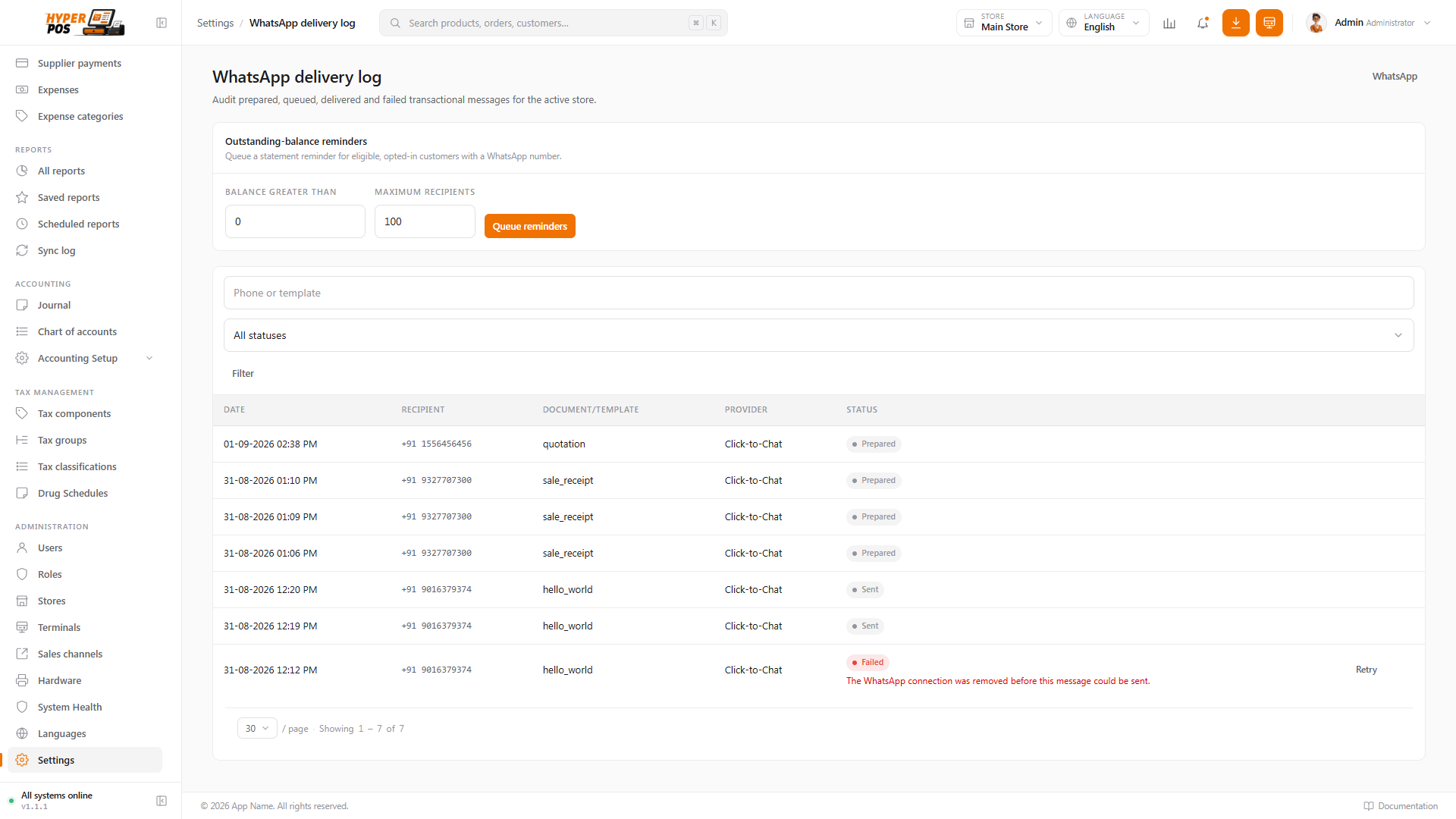This screenshot has width=1456, height=819.
Task: Click the admin avatar picture
Action: coord(1316,23)
